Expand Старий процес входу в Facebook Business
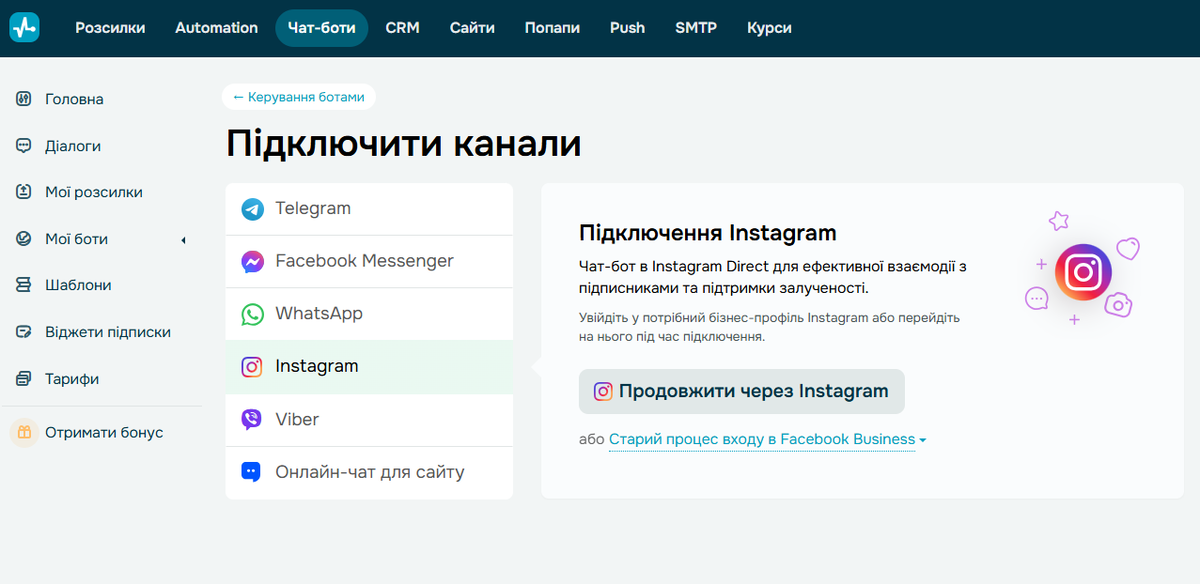This screenshot has height=584, width=1200. (768, 439)
